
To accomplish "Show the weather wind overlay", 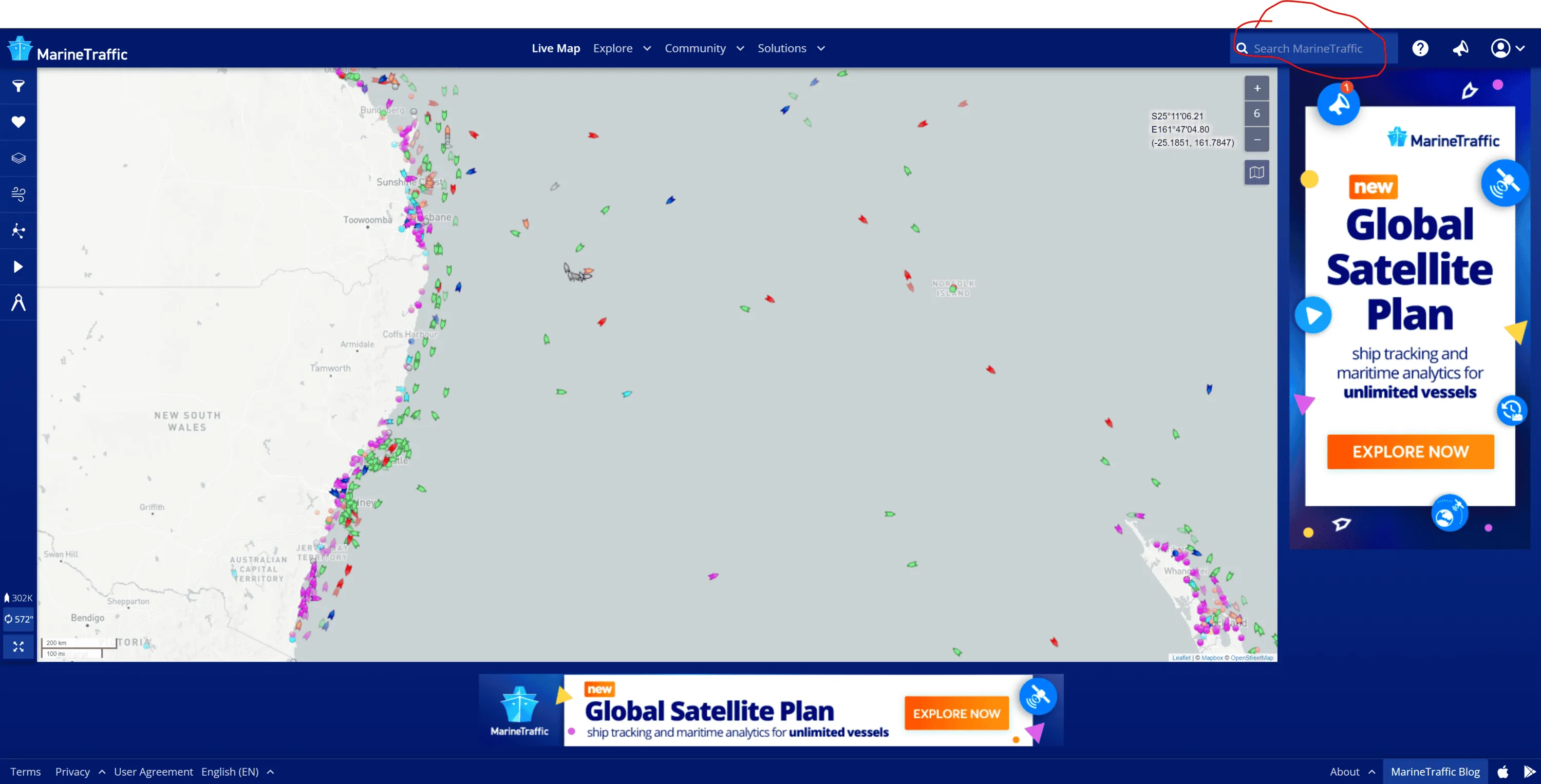I will (x=18, y=195).
